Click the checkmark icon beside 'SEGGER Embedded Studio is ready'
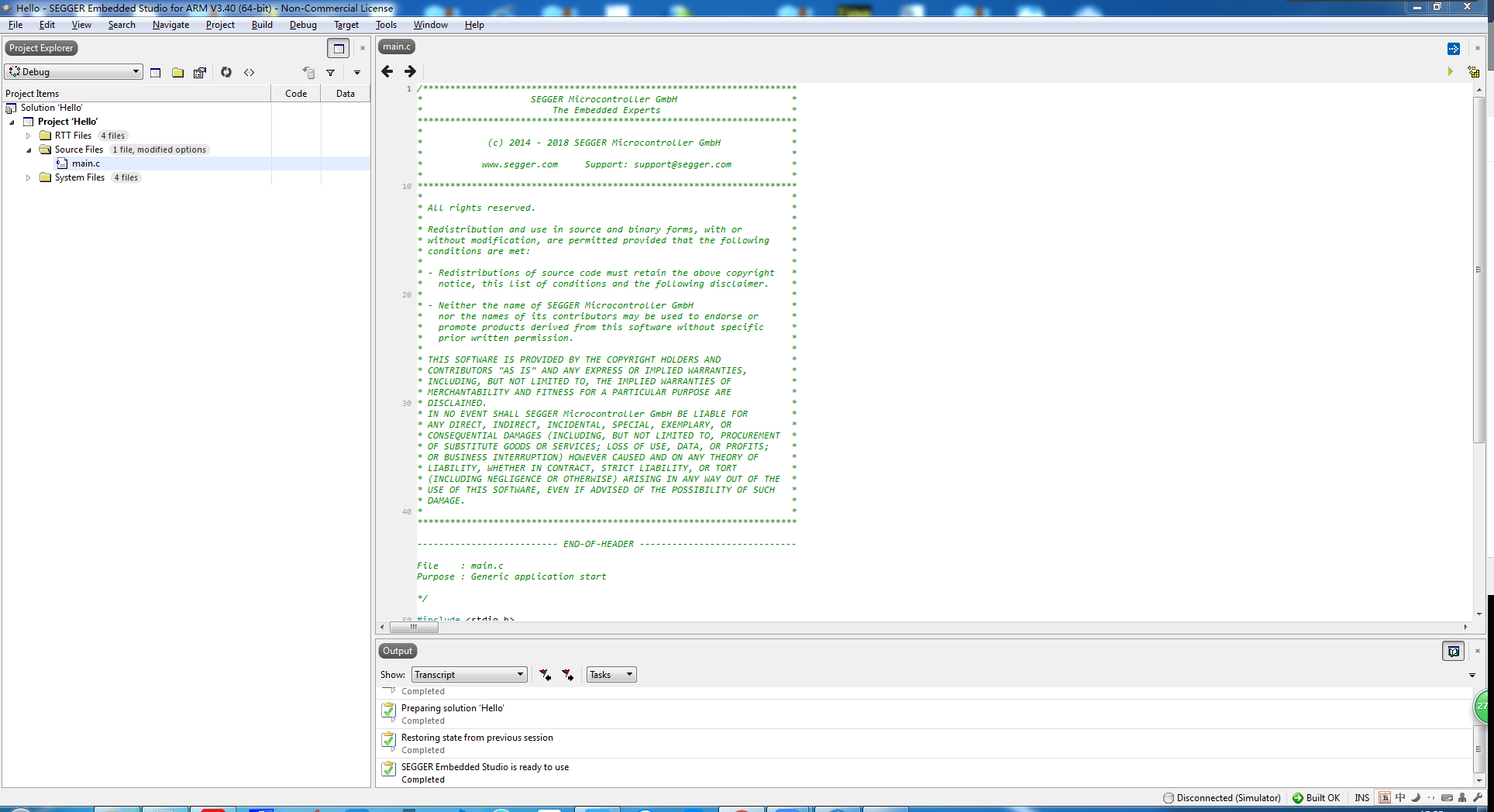 click(388, 769)
